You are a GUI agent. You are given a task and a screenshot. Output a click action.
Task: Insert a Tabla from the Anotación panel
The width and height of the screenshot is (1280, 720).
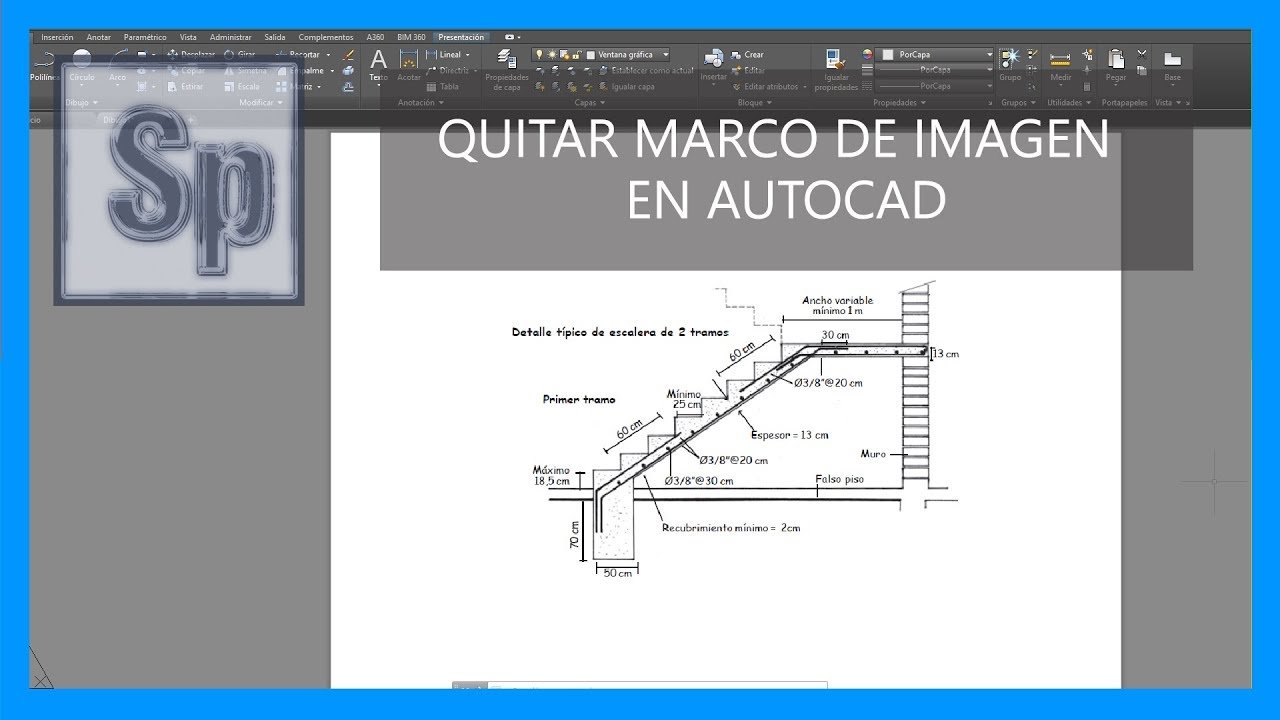443,86
